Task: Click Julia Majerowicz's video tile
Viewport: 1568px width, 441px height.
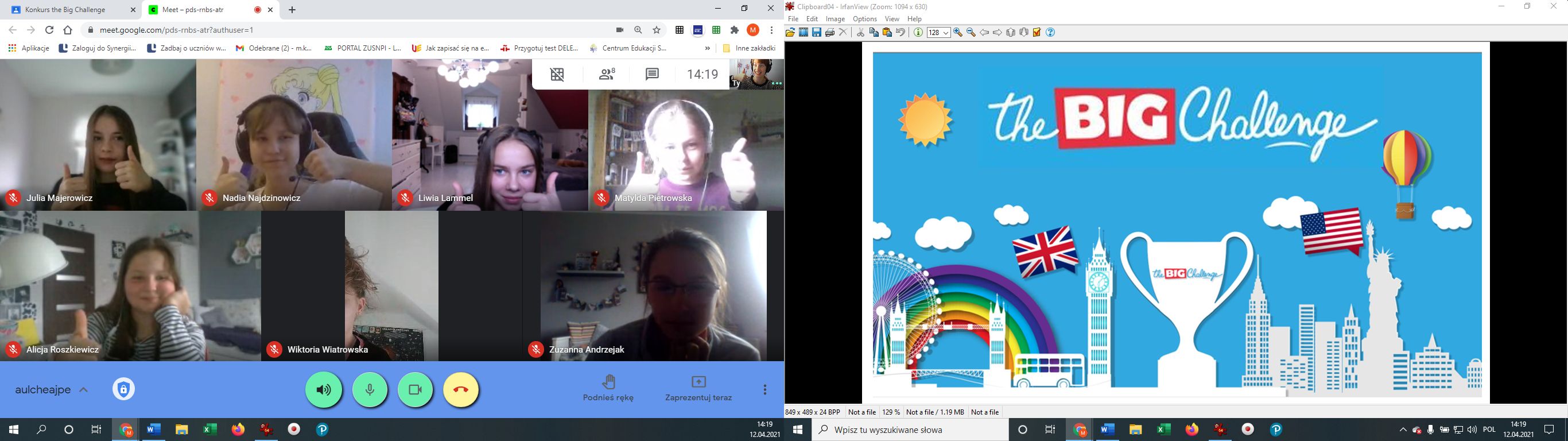Action: [x=98, y=134]
